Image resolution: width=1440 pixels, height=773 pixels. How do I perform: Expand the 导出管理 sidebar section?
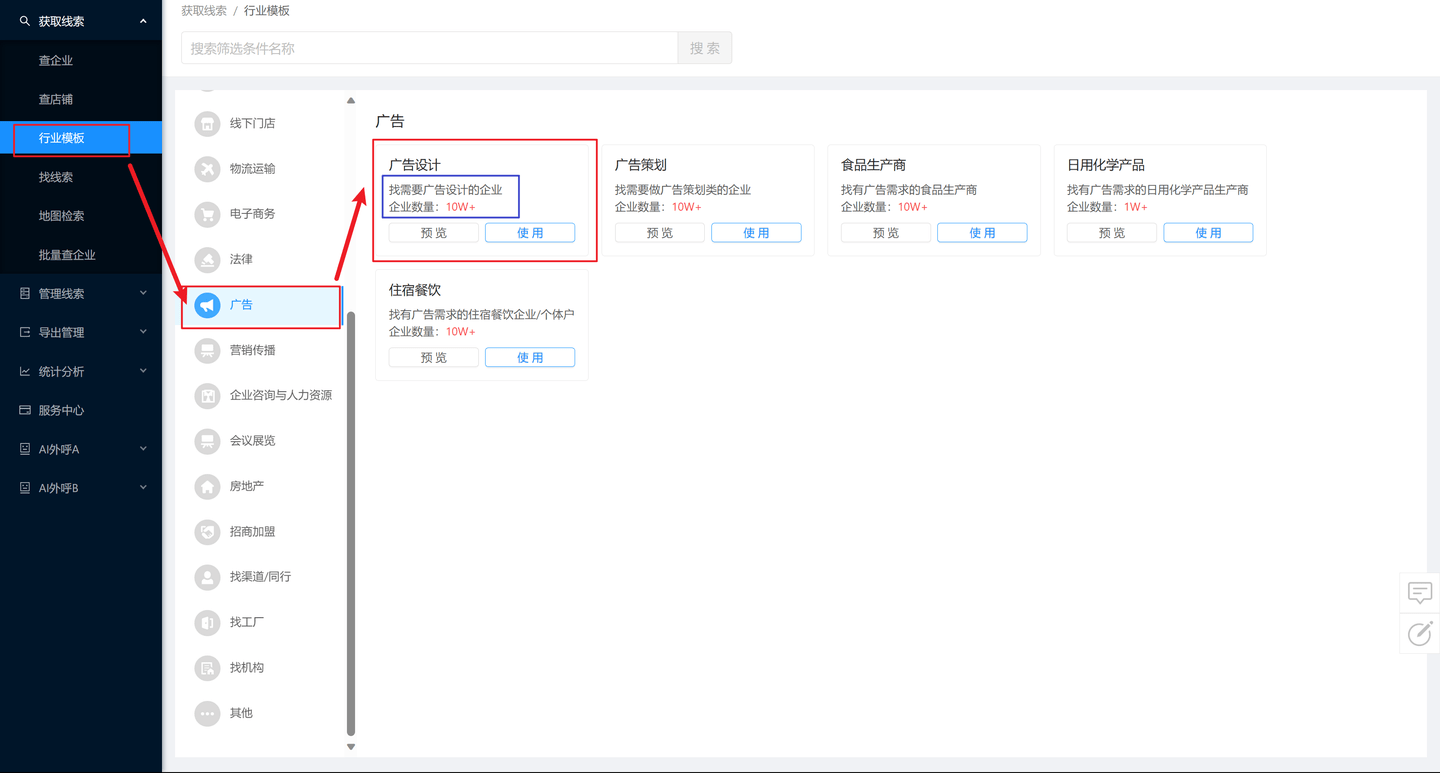click(80, 333)
